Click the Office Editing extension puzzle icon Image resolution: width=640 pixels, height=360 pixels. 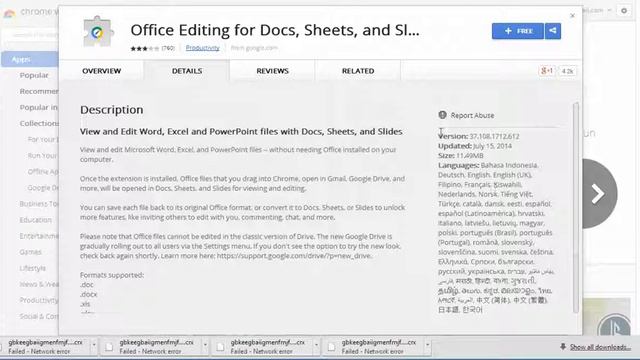98,31
